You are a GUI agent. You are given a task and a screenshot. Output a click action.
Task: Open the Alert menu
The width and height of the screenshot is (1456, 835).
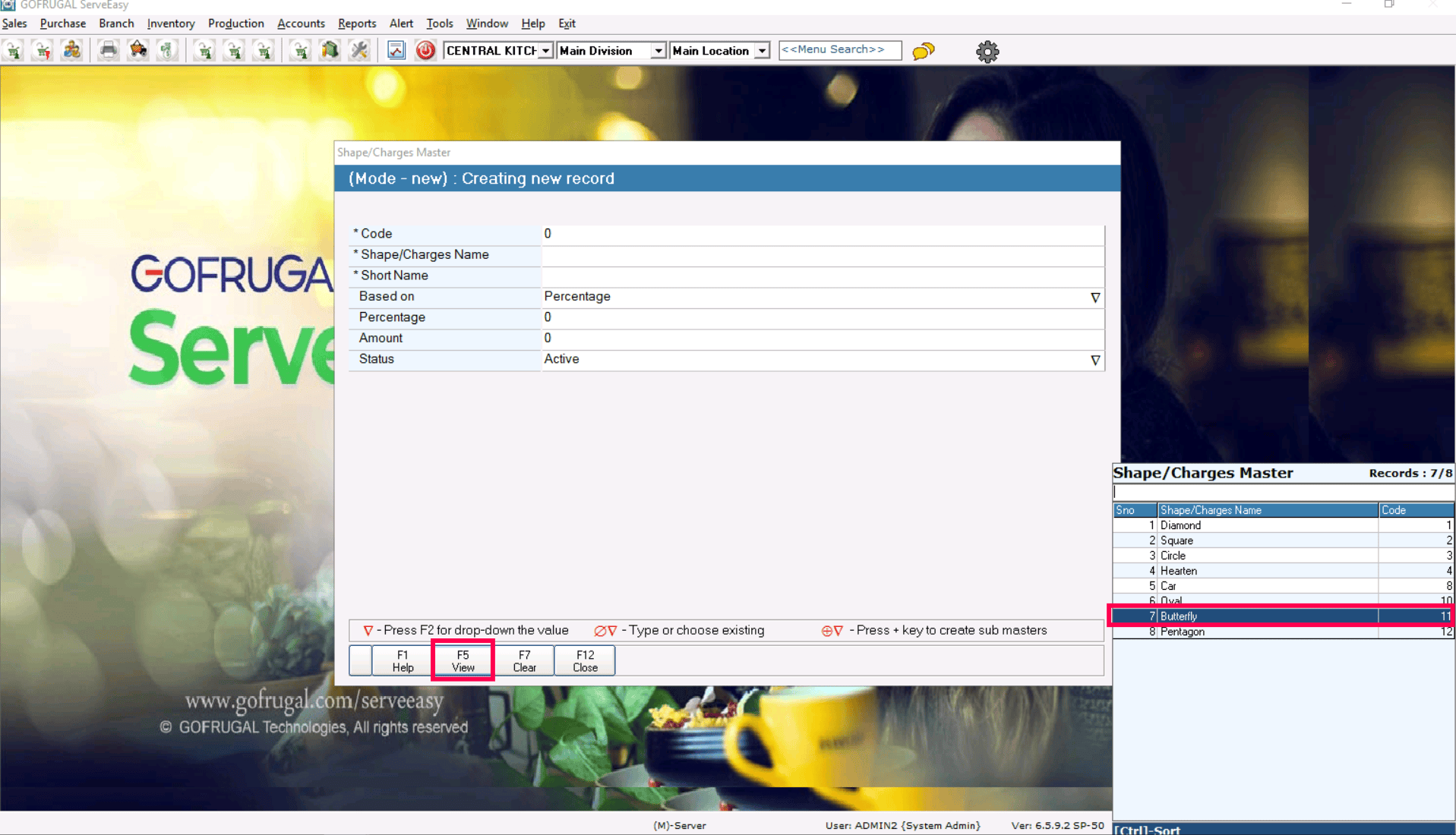pos(401,24)
